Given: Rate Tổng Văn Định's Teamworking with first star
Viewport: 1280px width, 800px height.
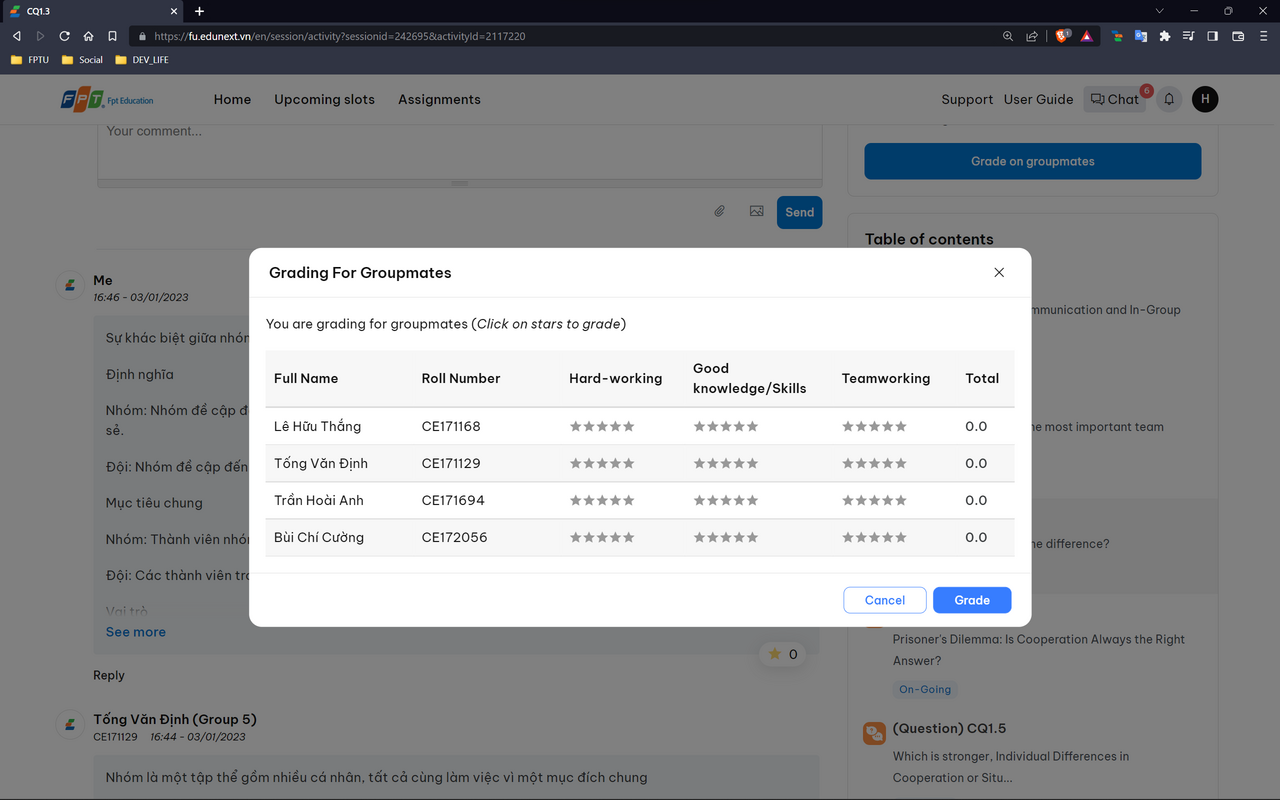Looking at the screenshot, I should click(x=848, y=464).
